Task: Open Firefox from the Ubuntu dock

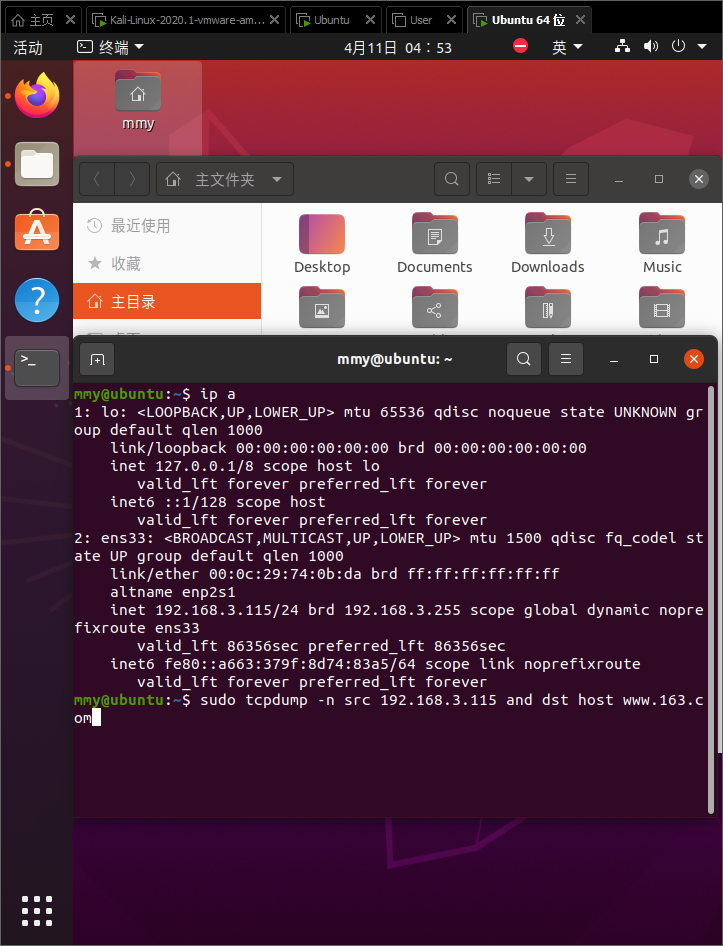Action: 37,95
